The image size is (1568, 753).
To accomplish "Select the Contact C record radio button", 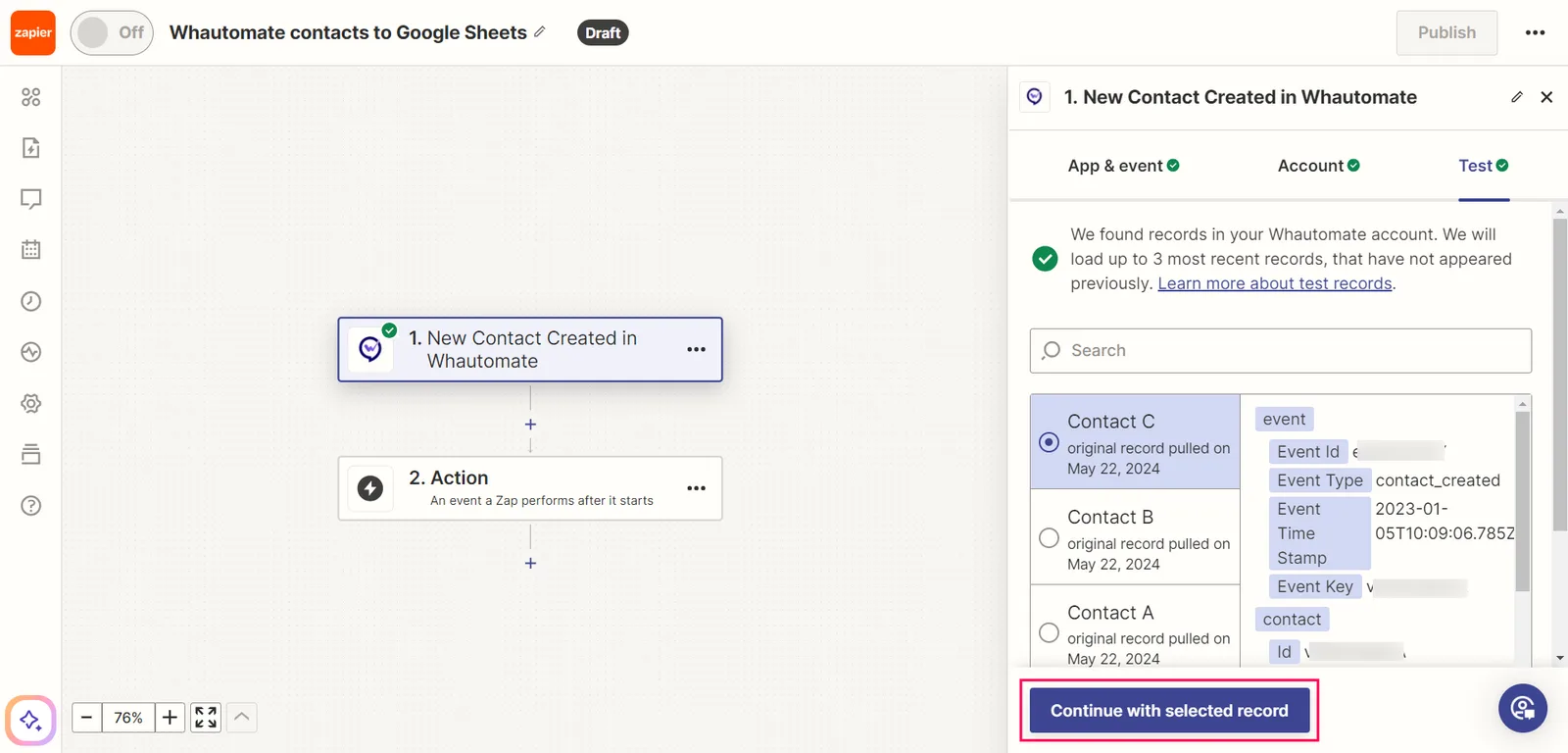I will (x=1049, y=442).
